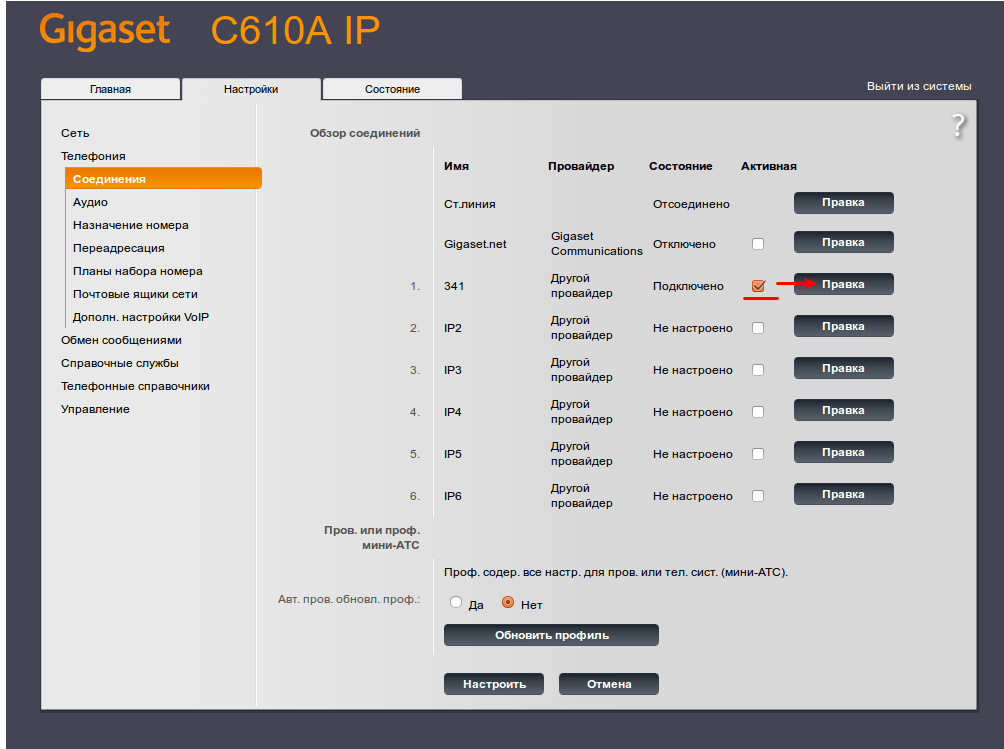The width and height of the screenshot is (1004, 749).
Task: Enable the IP2 connection checkbox
Action: point(758,328)
